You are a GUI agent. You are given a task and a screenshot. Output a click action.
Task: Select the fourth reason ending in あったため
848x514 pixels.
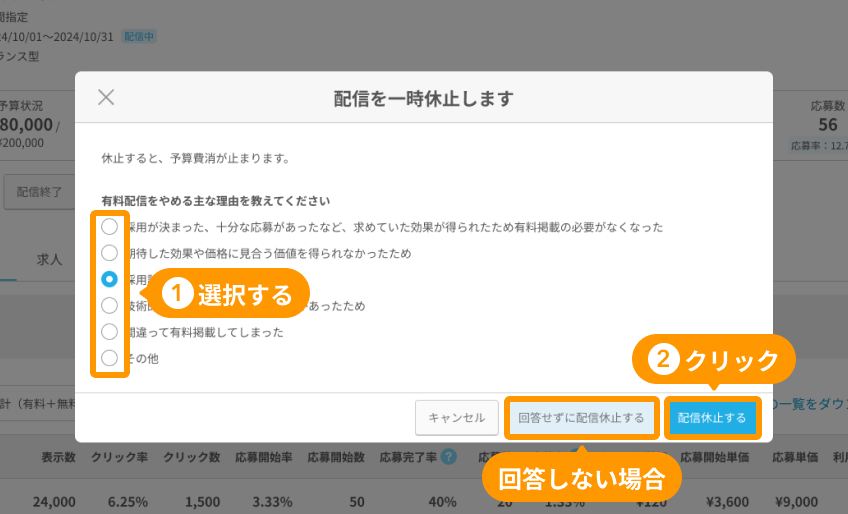109,306
